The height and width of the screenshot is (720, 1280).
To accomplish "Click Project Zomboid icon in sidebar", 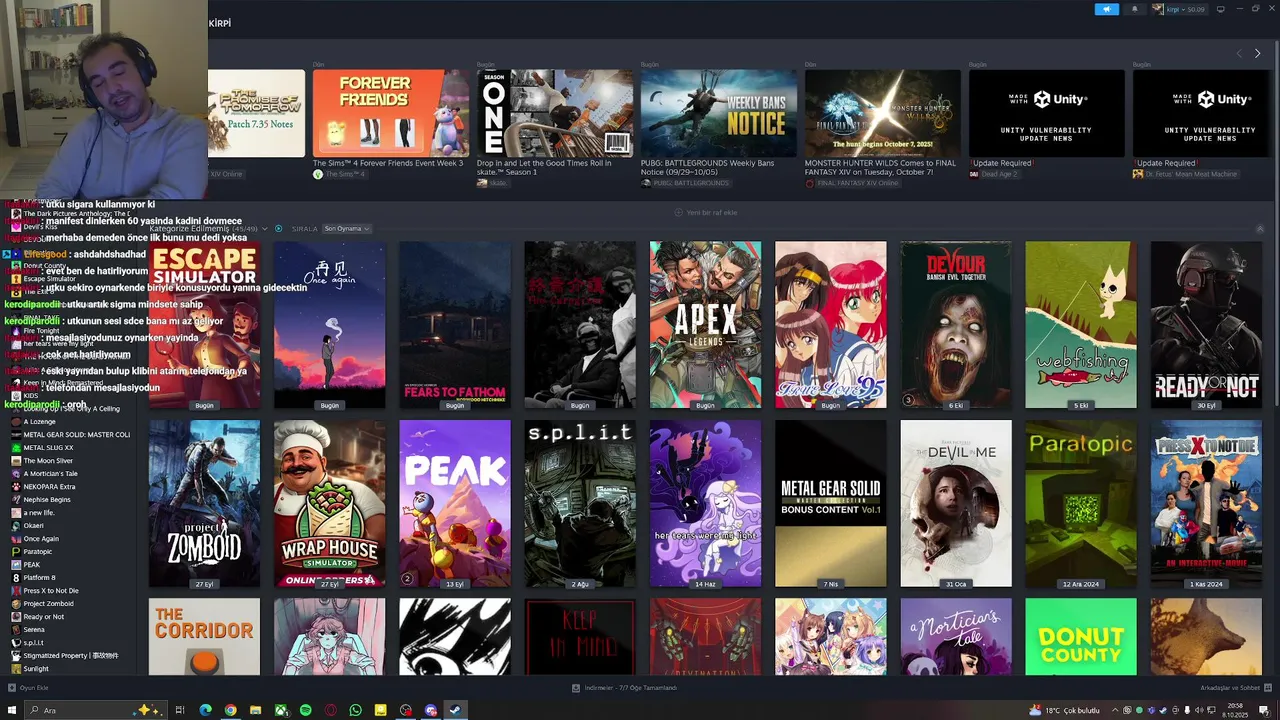I will click(x=16, y=604).
